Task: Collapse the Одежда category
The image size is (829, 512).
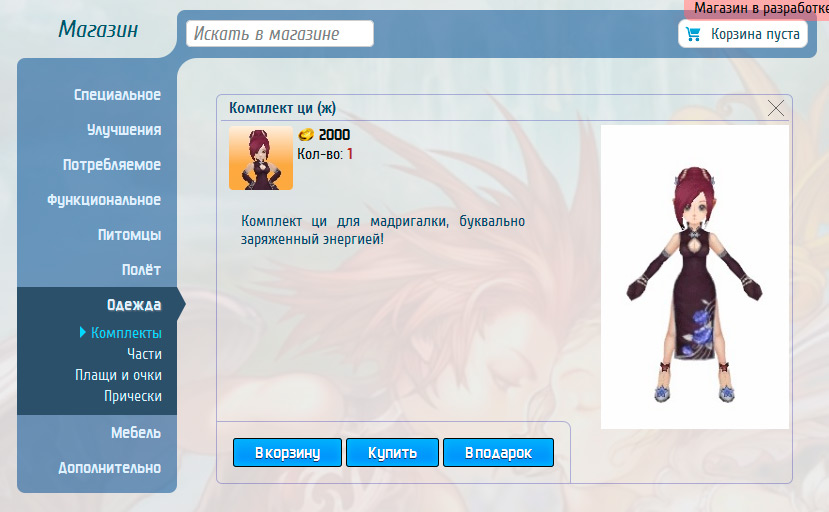Action: (133, 305)
